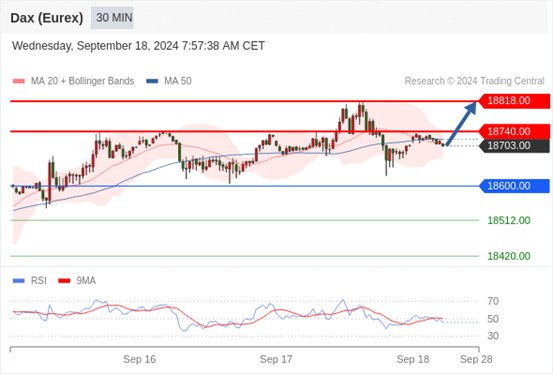Click the 18420.00 support level label

tap(509, 256)
